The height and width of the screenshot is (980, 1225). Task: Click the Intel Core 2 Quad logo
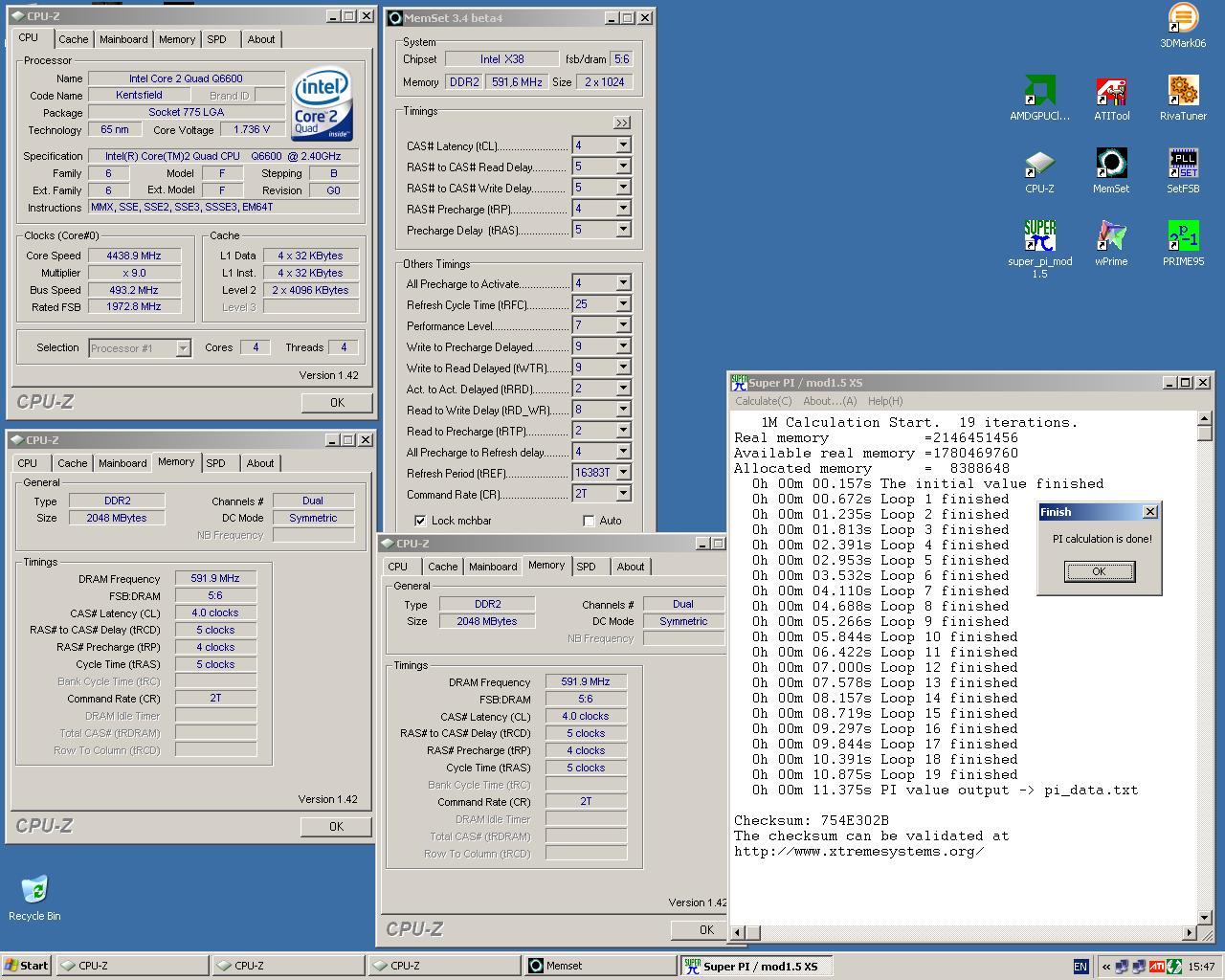[x=323, y=103]
